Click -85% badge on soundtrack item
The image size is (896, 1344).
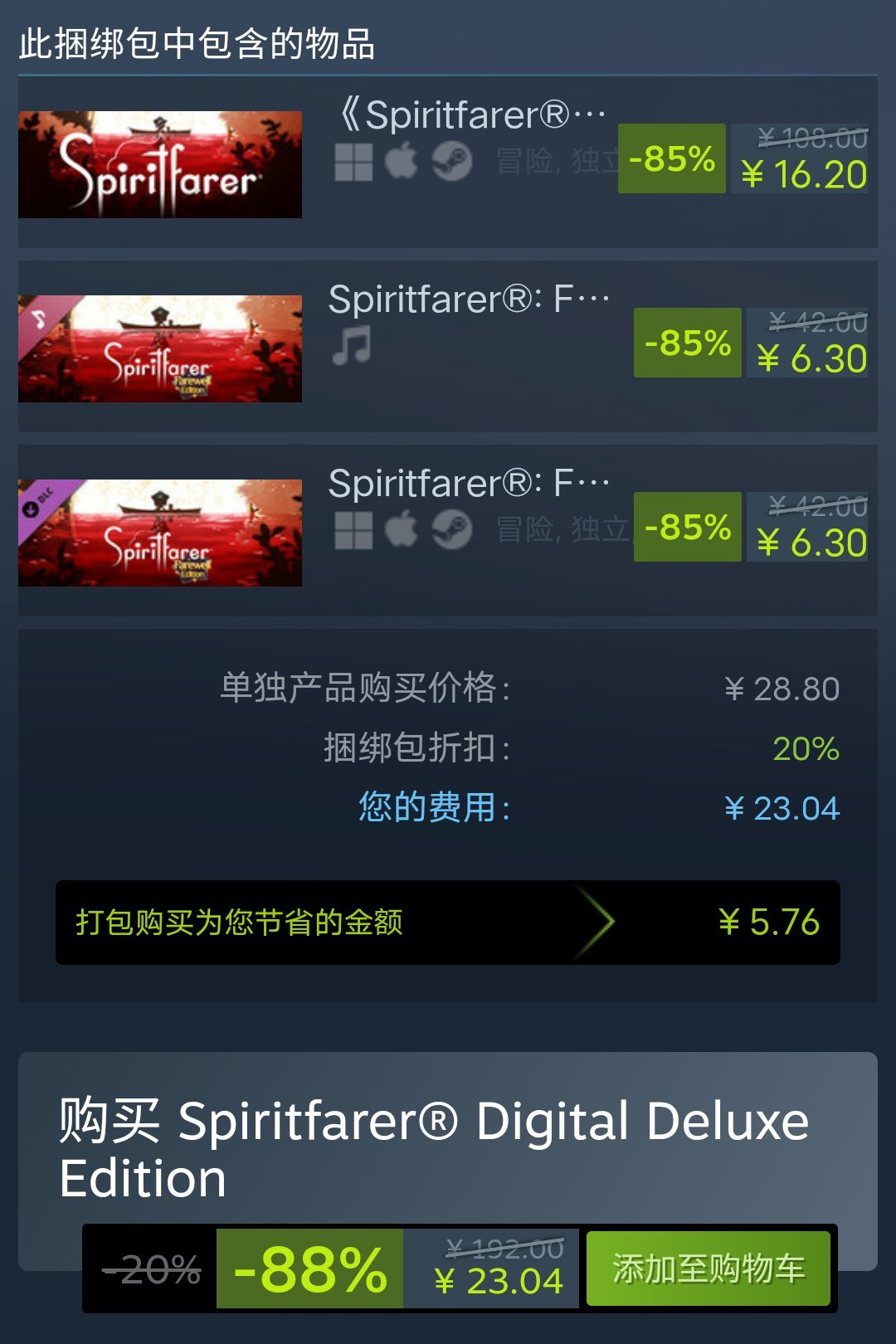[x=688, y=343]
